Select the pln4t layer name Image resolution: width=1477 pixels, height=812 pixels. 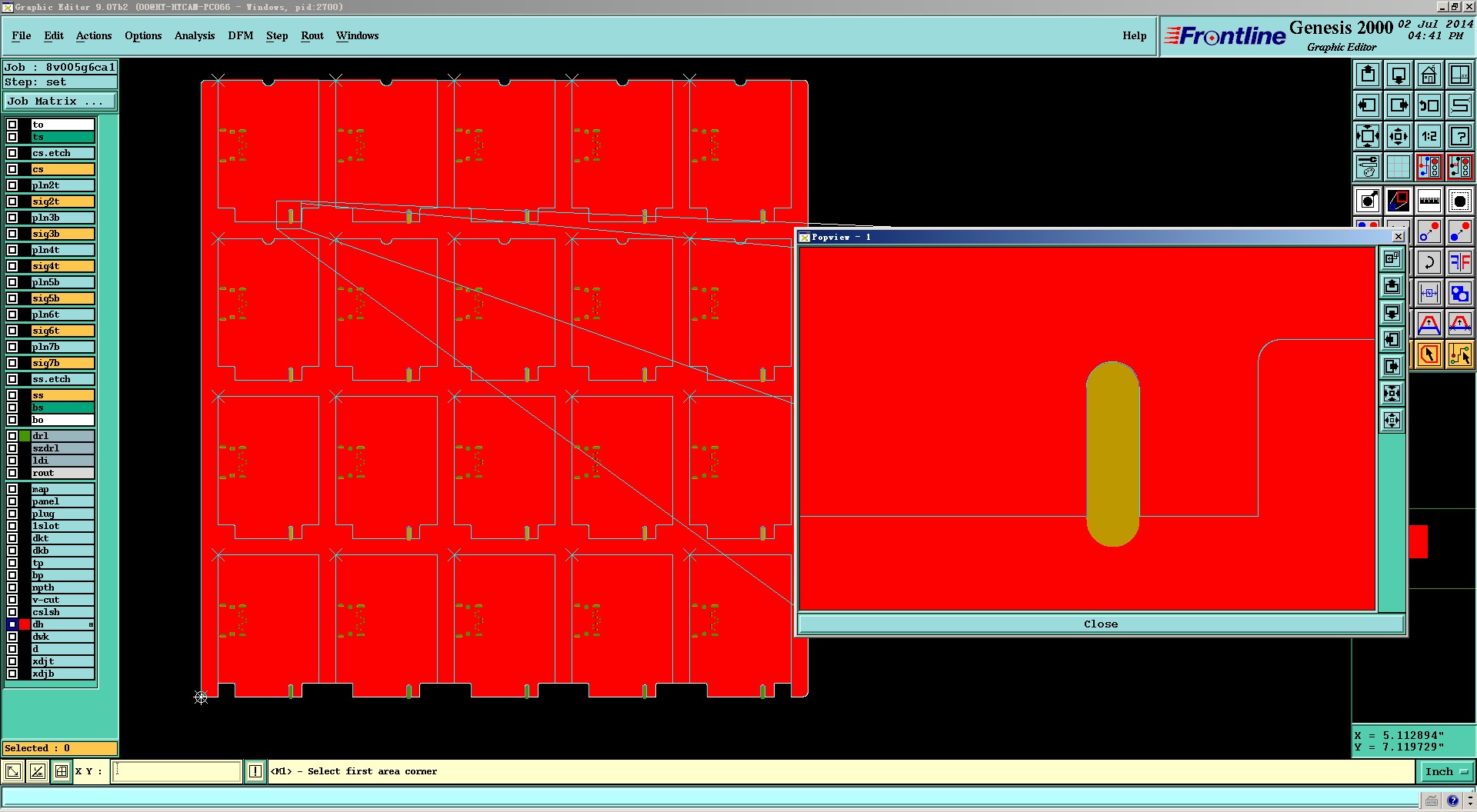[x=62, y=250]
